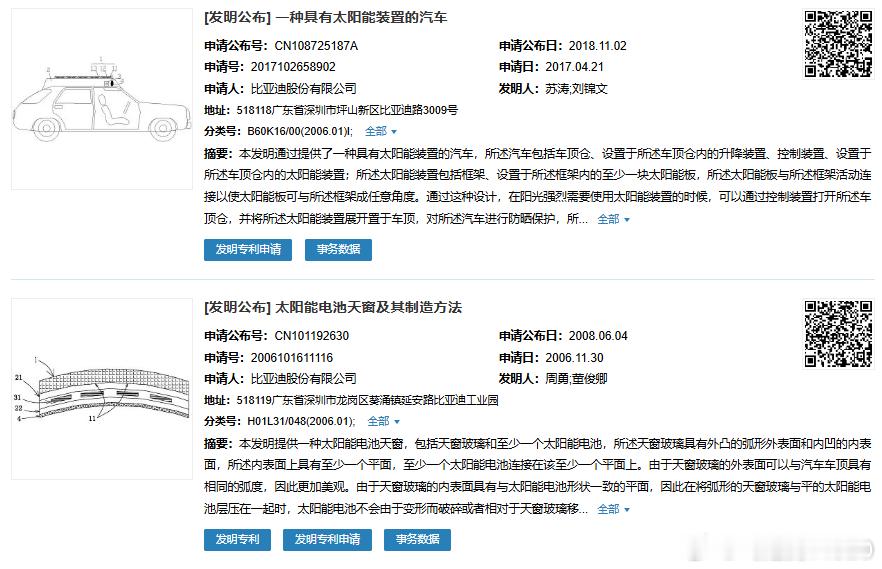This screenshot has height=569, width=882.
Task: Select inventors 苏涛;刘锦文
Action: click(x=577, y=89)
